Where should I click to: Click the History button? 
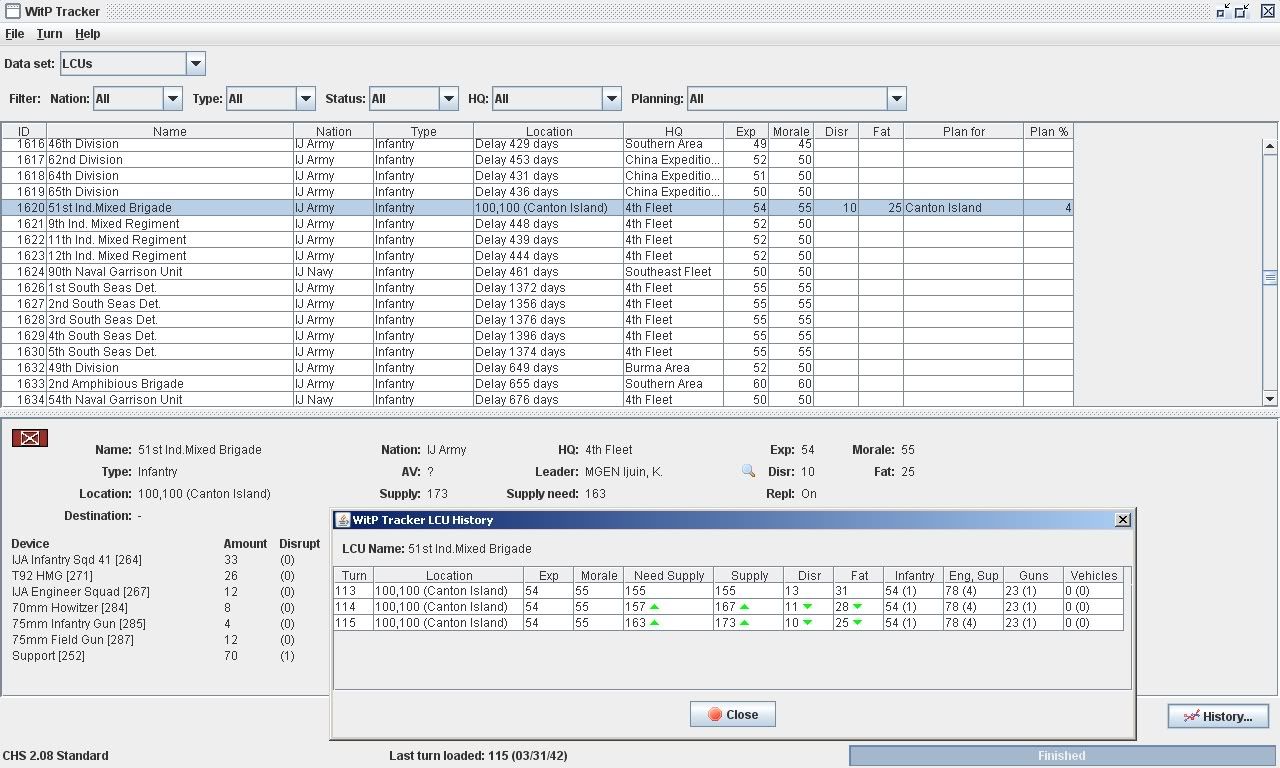pos(1218,716)
